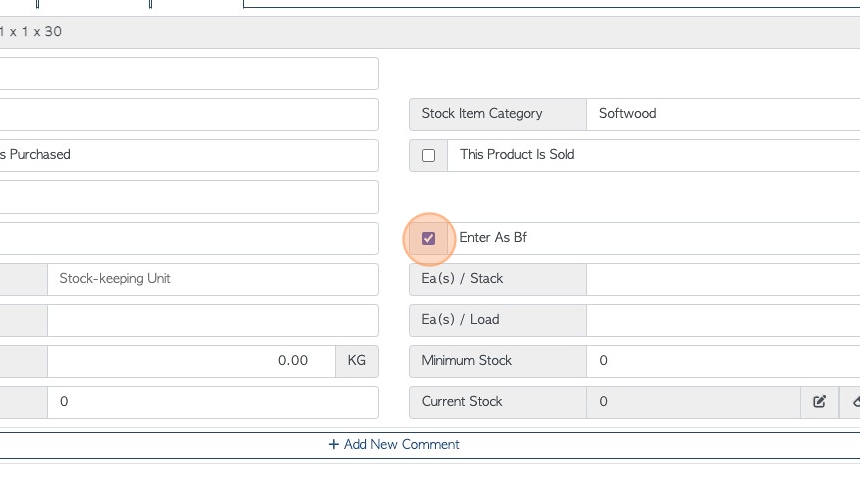Select the 1 x 1 x 30 header row
860x481 pixels.
point(430,32)
